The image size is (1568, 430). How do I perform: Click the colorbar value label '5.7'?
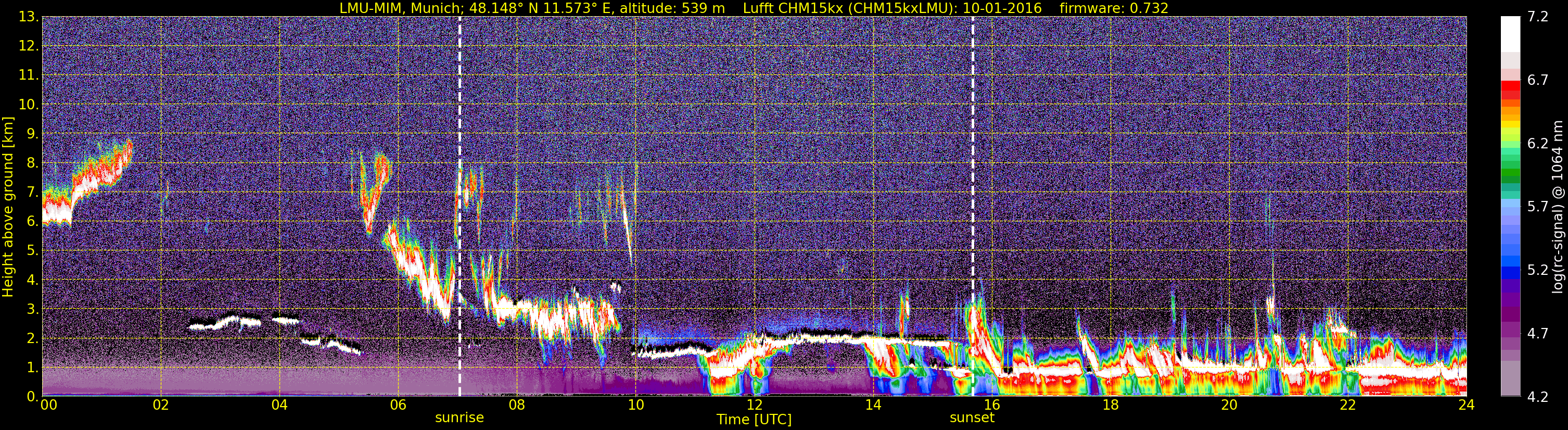[x=1538, y=207]
